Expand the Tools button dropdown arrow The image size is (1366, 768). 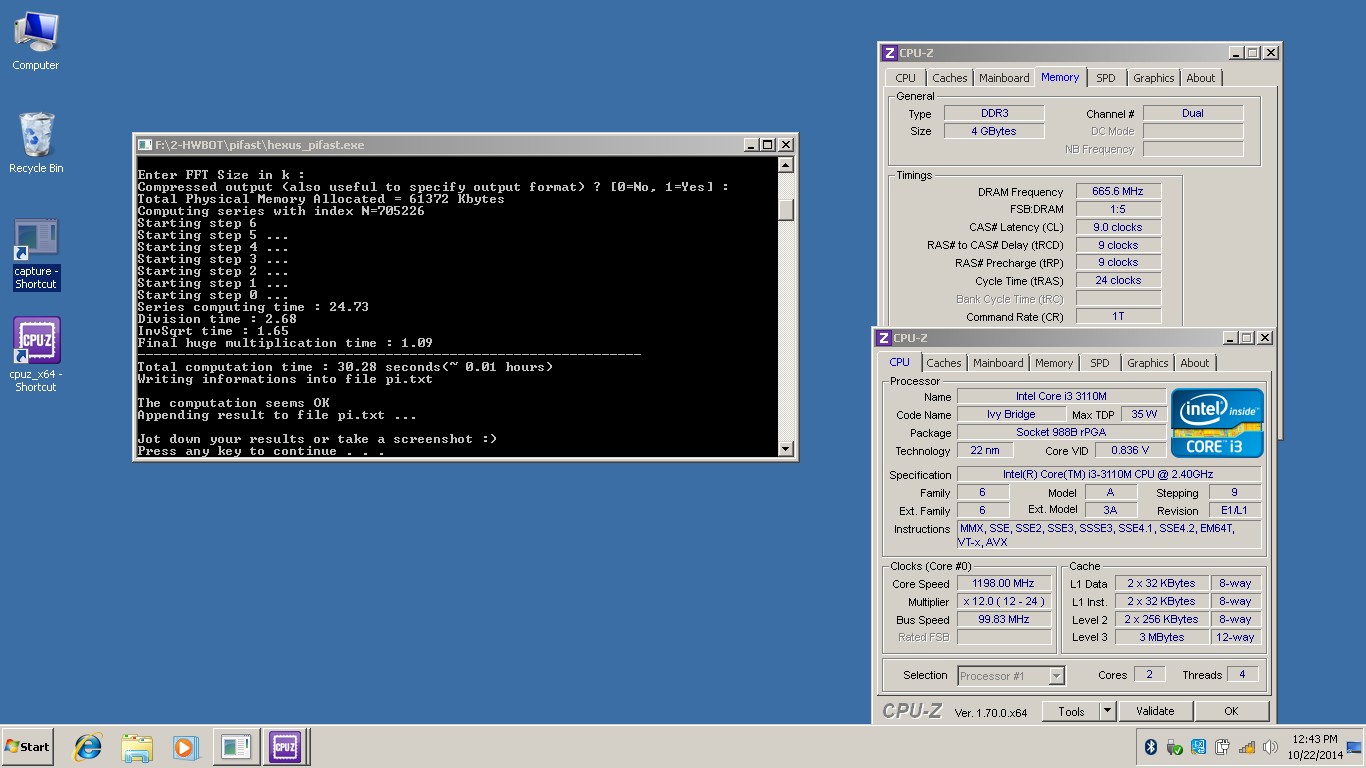click(1107, 711)
